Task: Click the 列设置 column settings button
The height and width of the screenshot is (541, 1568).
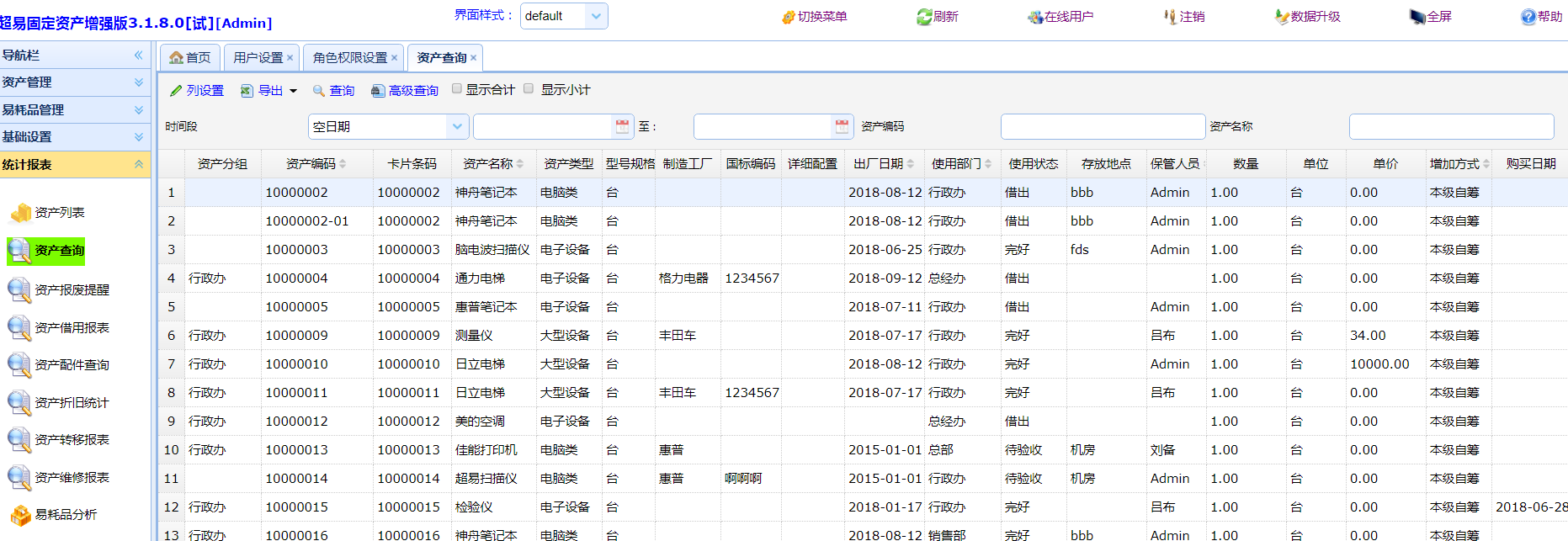Action: click(x=197, y=90)
